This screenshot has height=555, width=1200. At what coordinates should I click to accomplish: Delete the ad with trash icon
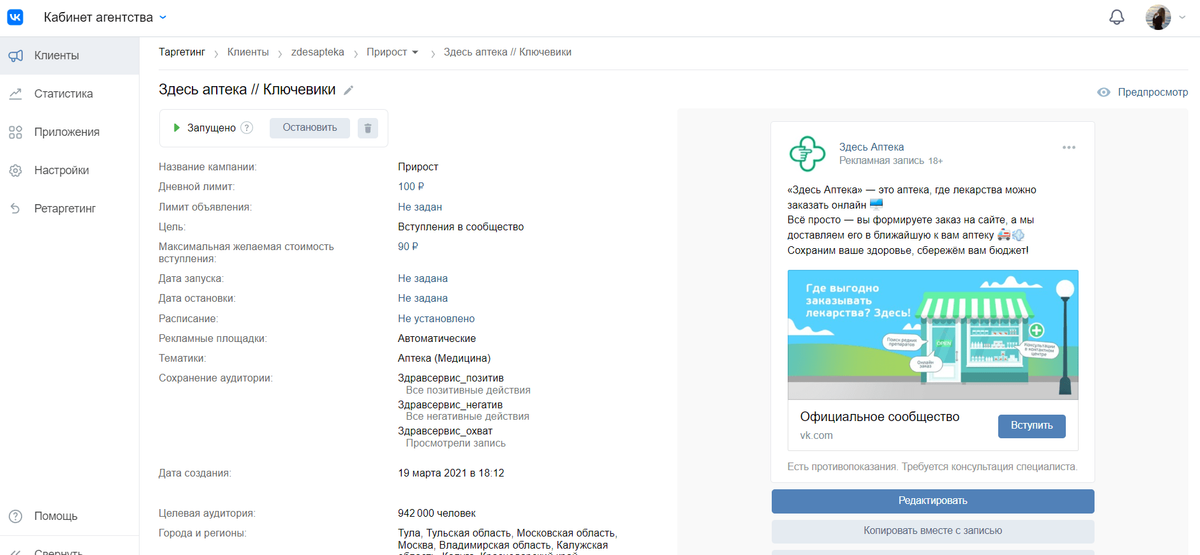(368, 128)
